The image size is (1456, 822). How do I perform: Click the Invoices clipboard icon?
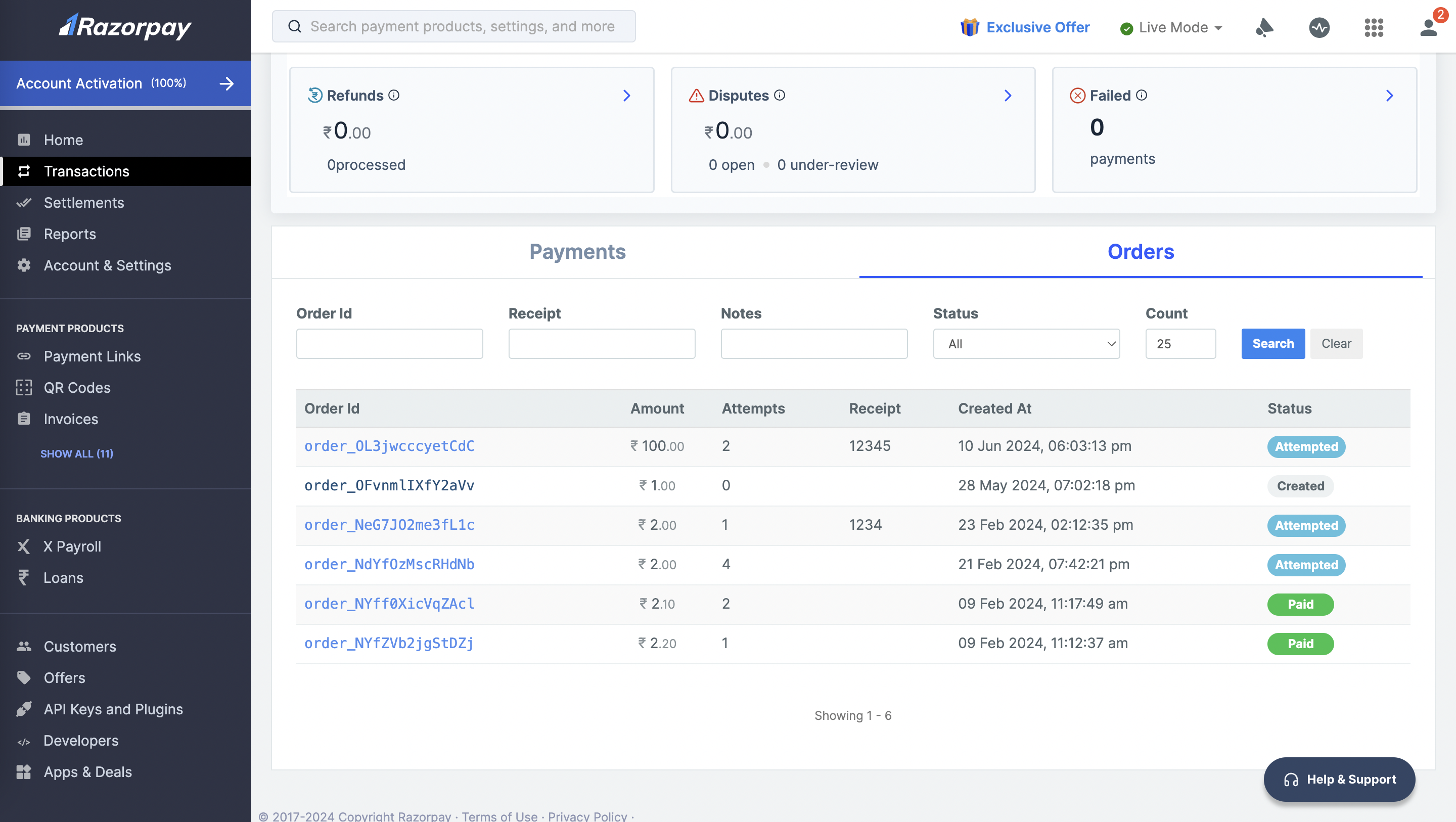coord(24,419)
